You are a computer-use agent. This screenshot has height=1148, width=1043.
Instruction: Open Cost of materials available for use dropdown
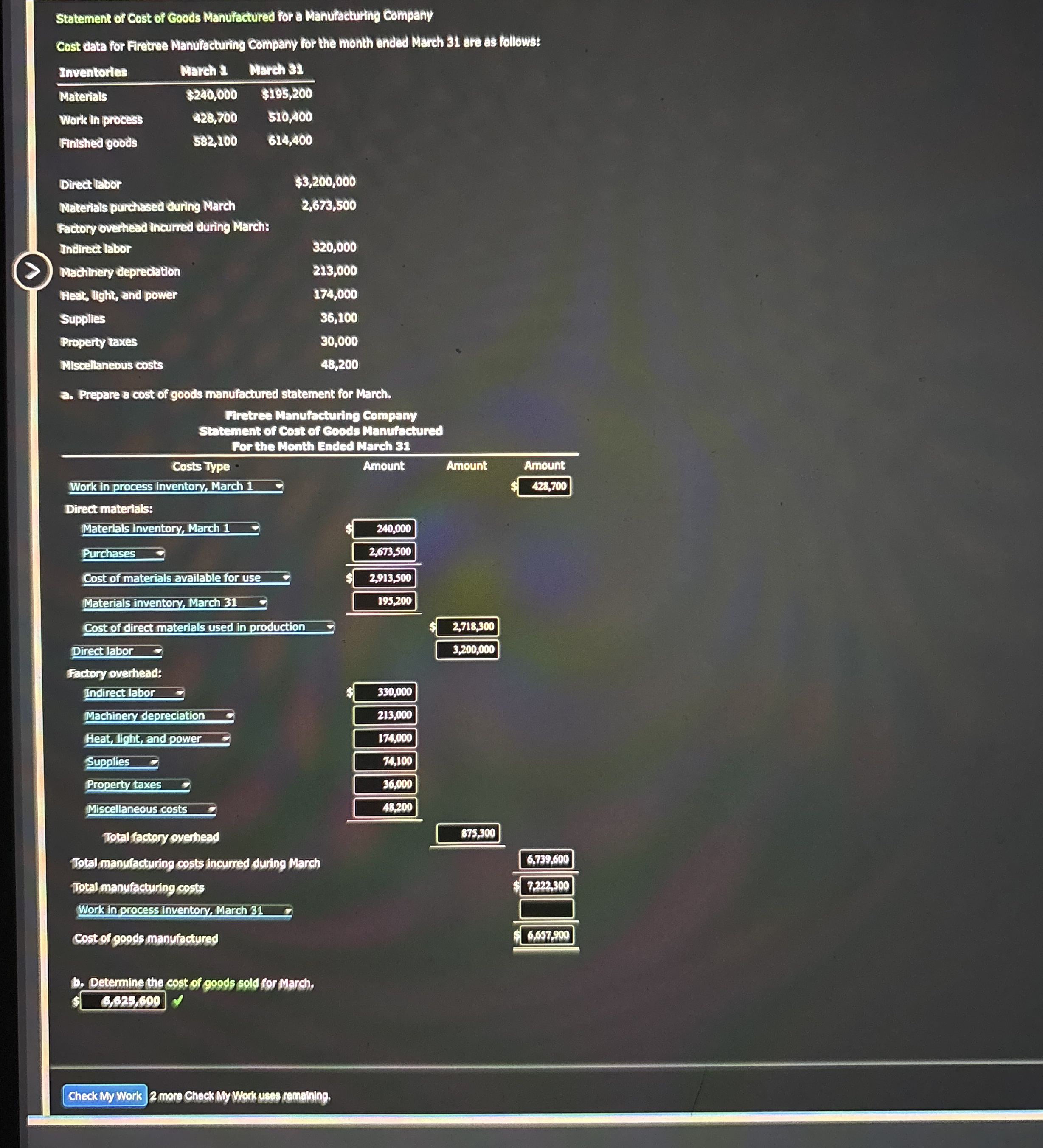[186, 578]
